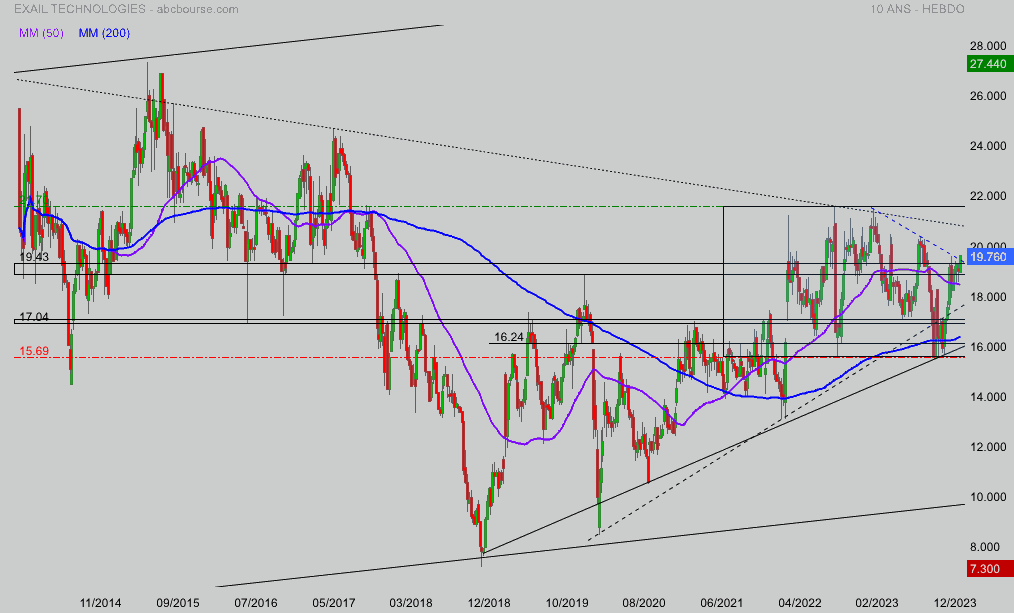Click the 18.000 price axis value

click(988, 297)
